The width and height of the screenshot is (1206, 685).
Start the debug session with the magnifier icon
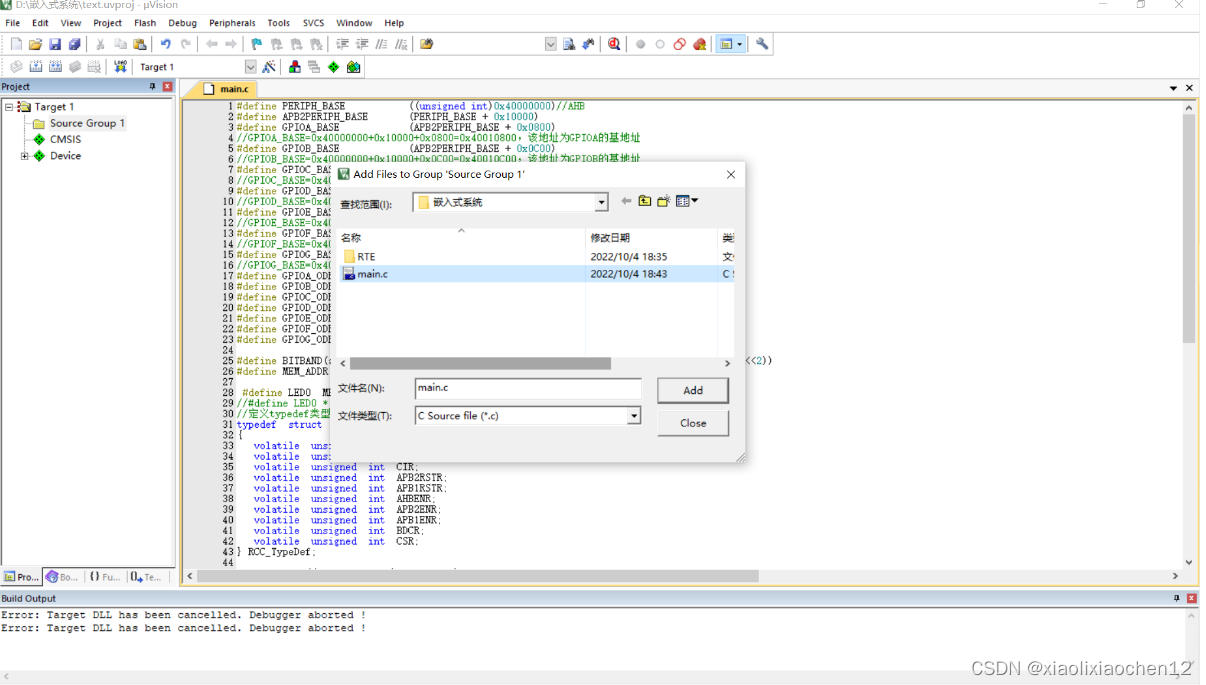(614, 44)
